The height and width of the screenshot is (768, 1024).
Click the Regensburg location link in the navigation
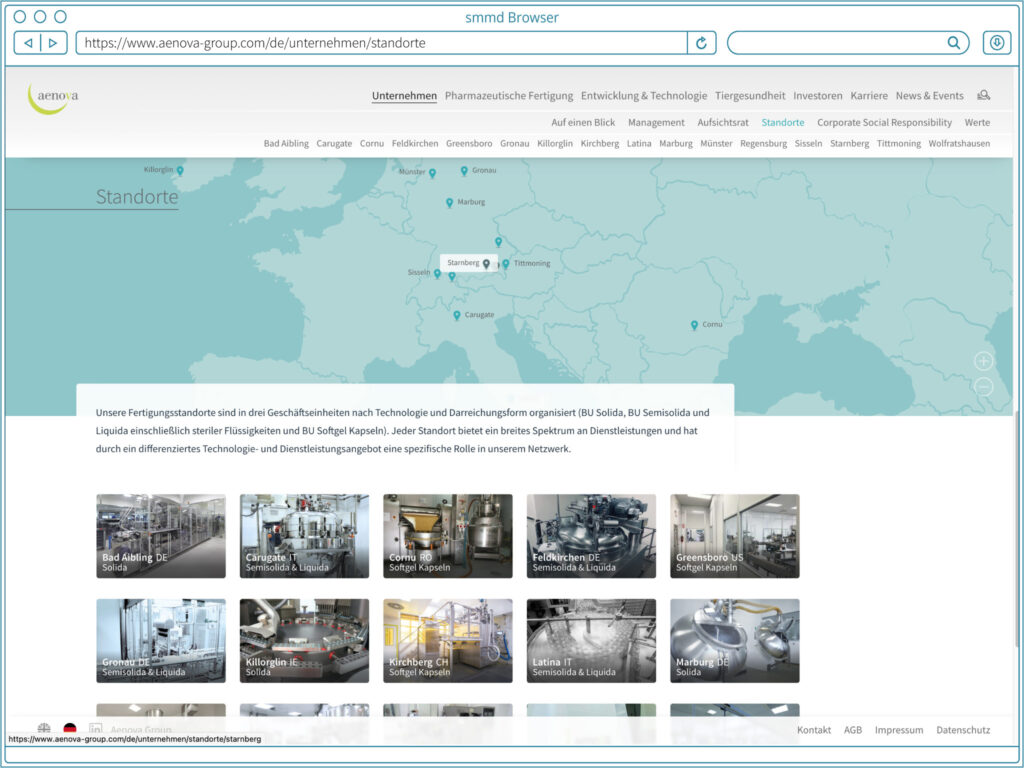[763, 144]
